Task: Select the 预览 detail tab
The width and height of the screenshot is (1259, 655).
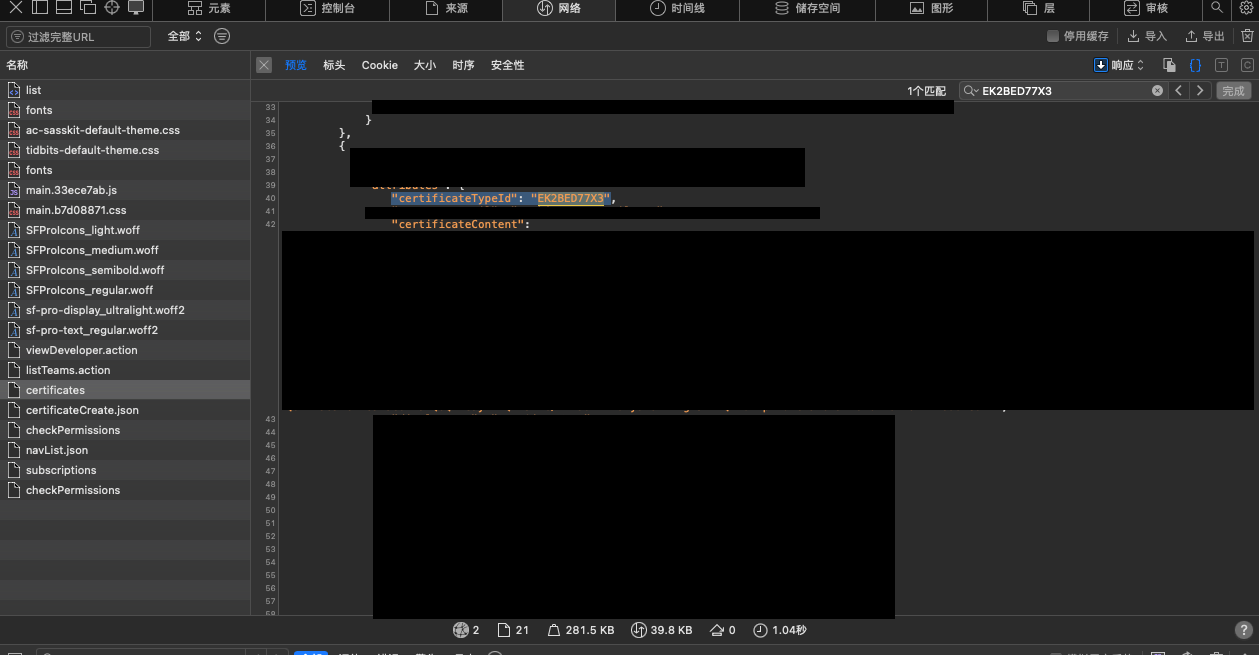Action: point(296,65)
